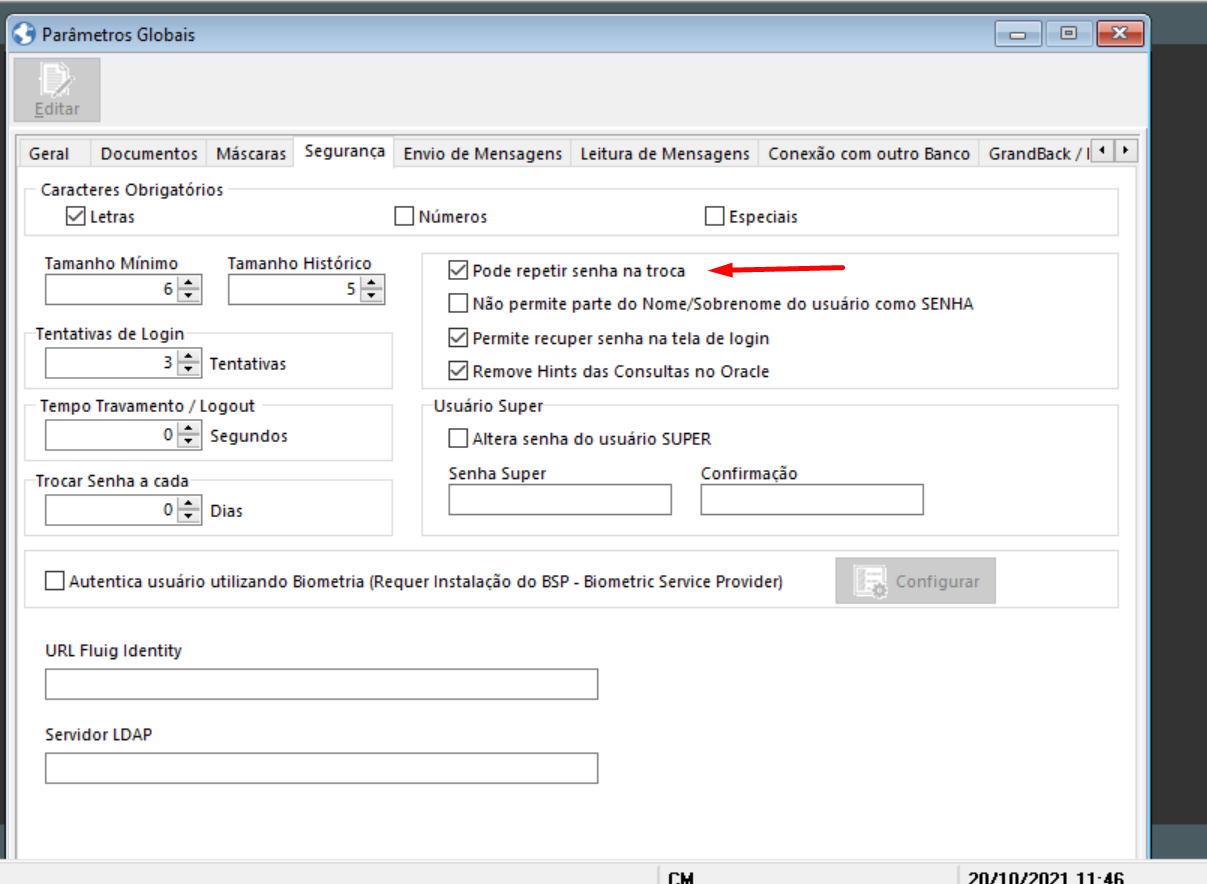Click the Parâmetros Globais globe icon
Screen dimensions: 1207x884
point(24,34)
